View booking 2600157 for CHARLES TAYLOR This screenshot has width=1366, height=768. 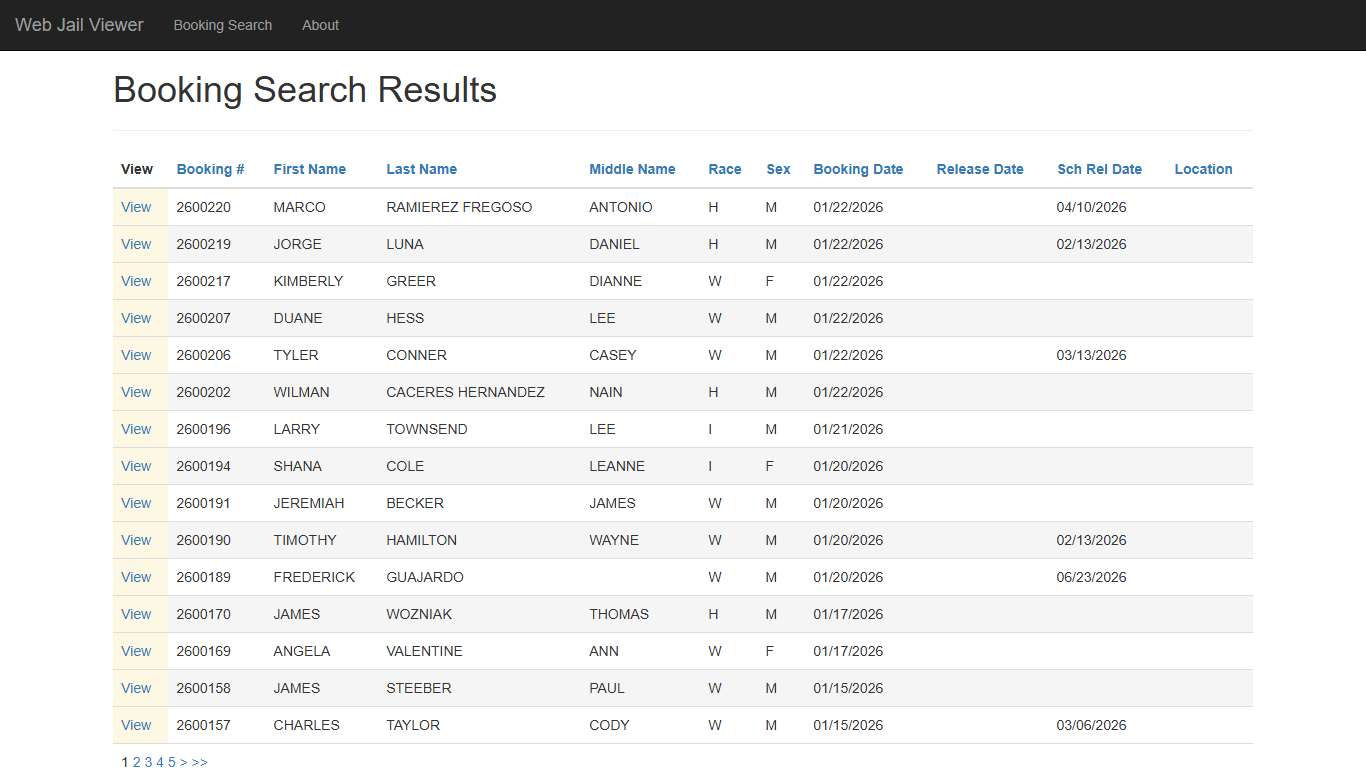(136, 725)
